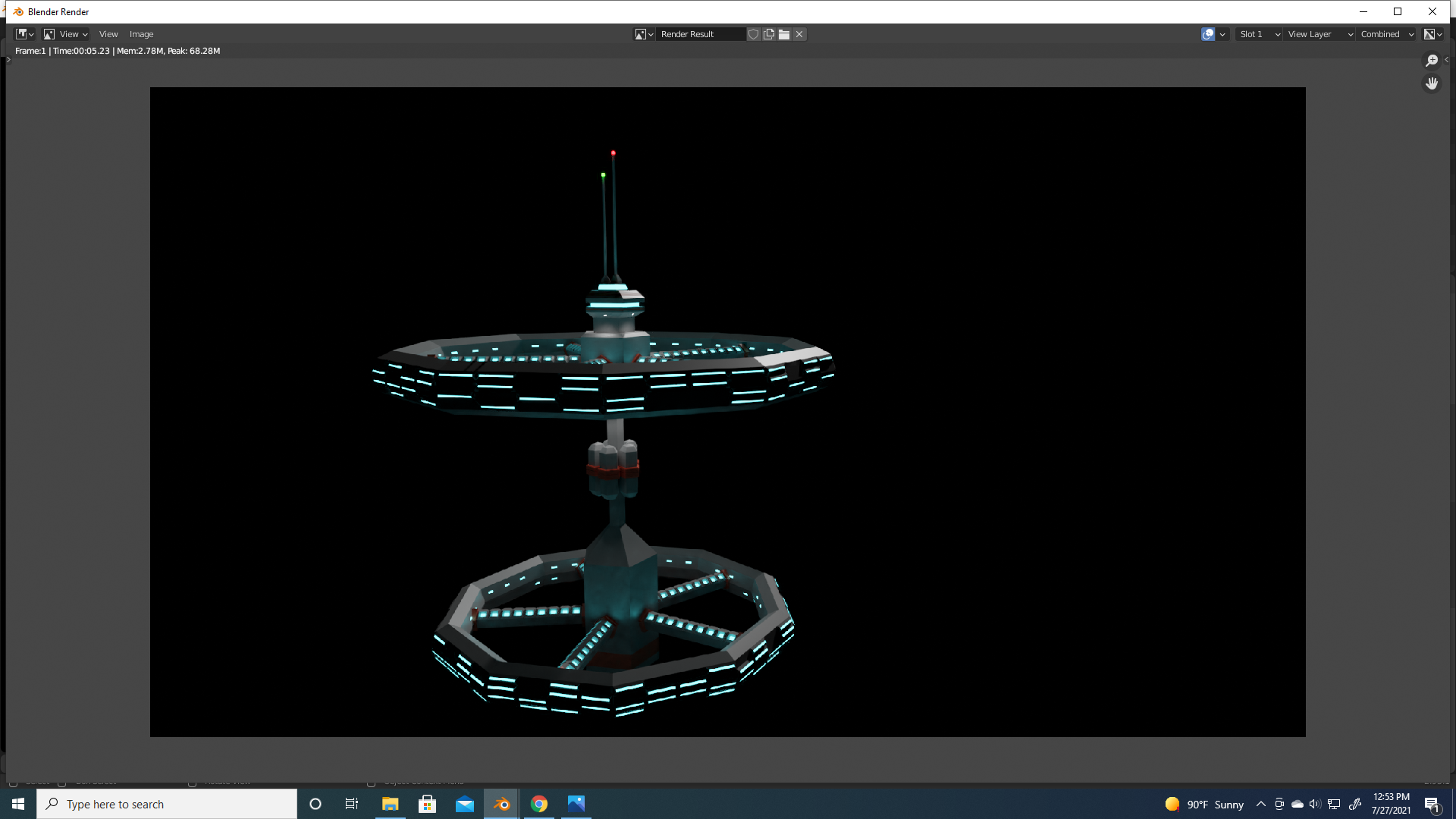Toggle fake user shield icon

[x=753, y=34]
